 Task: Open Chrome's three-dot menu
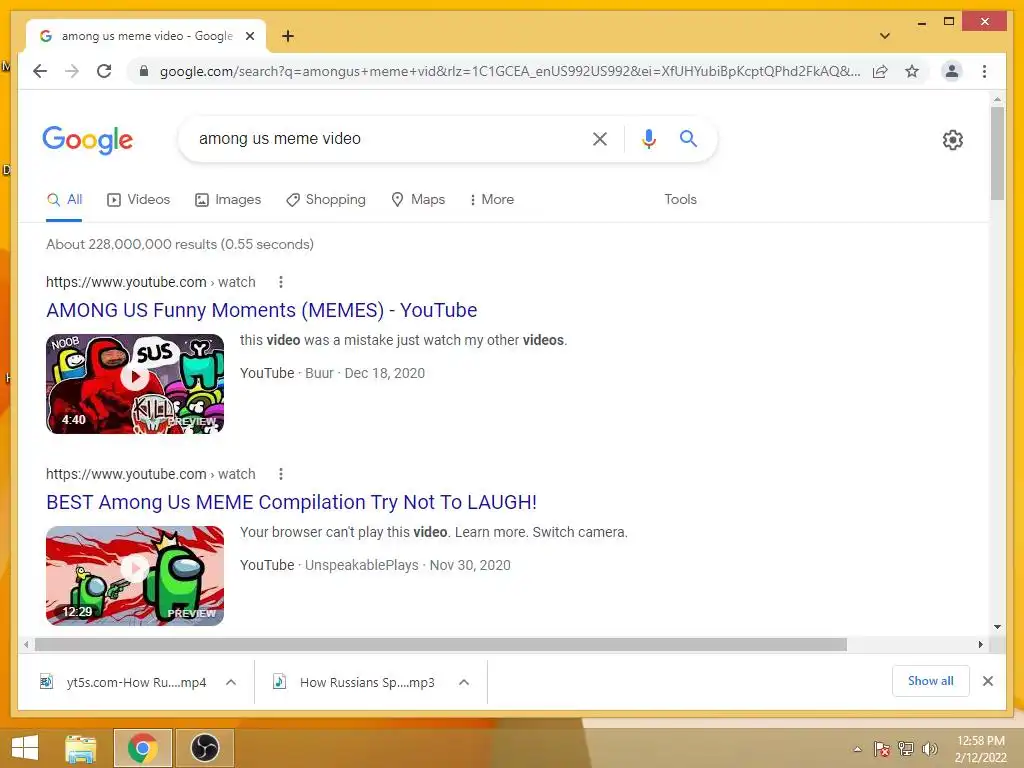(x=984, y=71)
